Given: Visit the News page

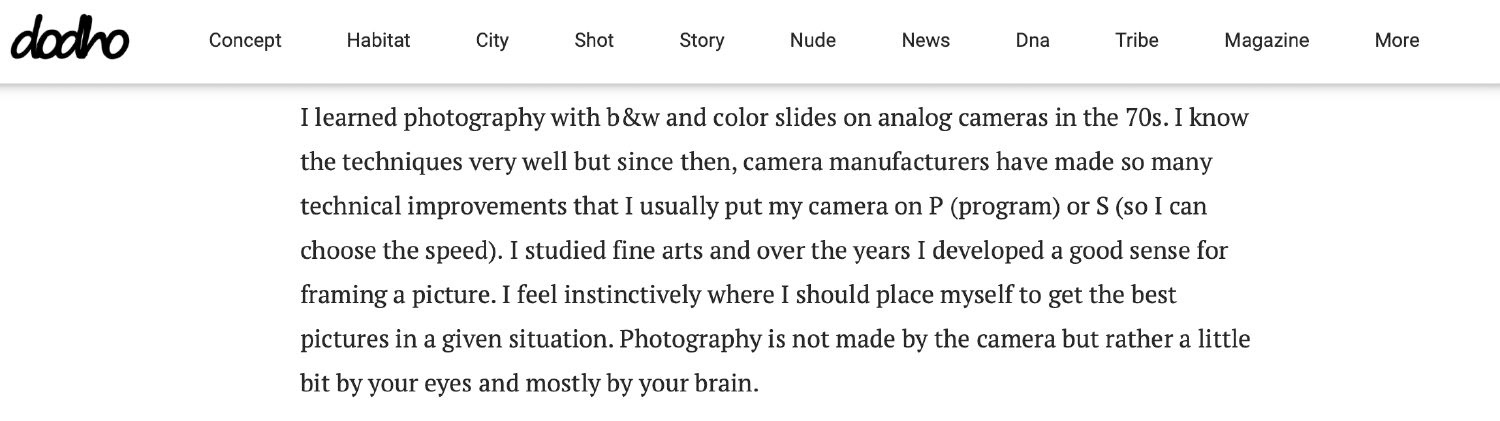Looking at the screenshot, I should pos(925,41).
